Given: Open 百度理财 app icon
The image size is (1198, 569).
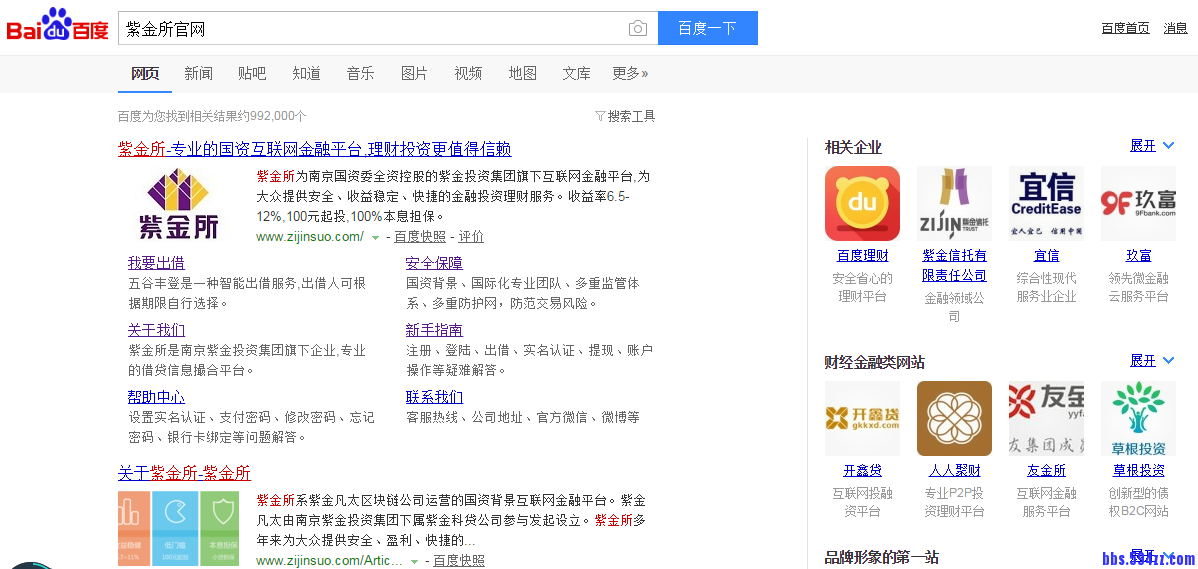Looking at the screenshot, I should coord(862,203).
